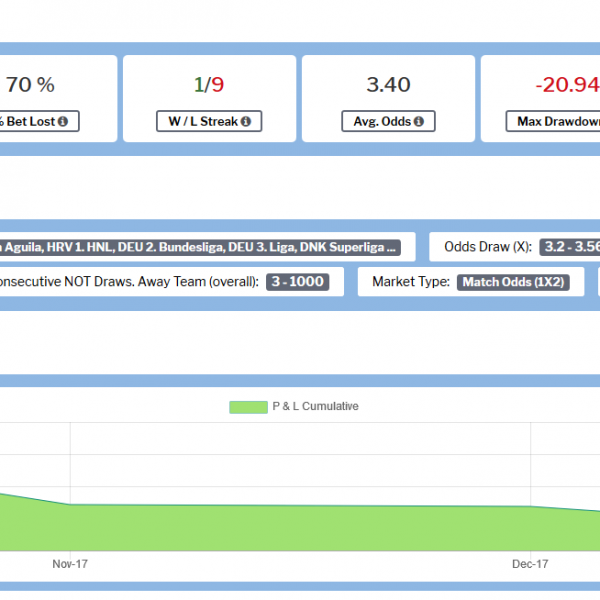
Task: Click the 1/9 streak value
Action: (x=209, y=85)
